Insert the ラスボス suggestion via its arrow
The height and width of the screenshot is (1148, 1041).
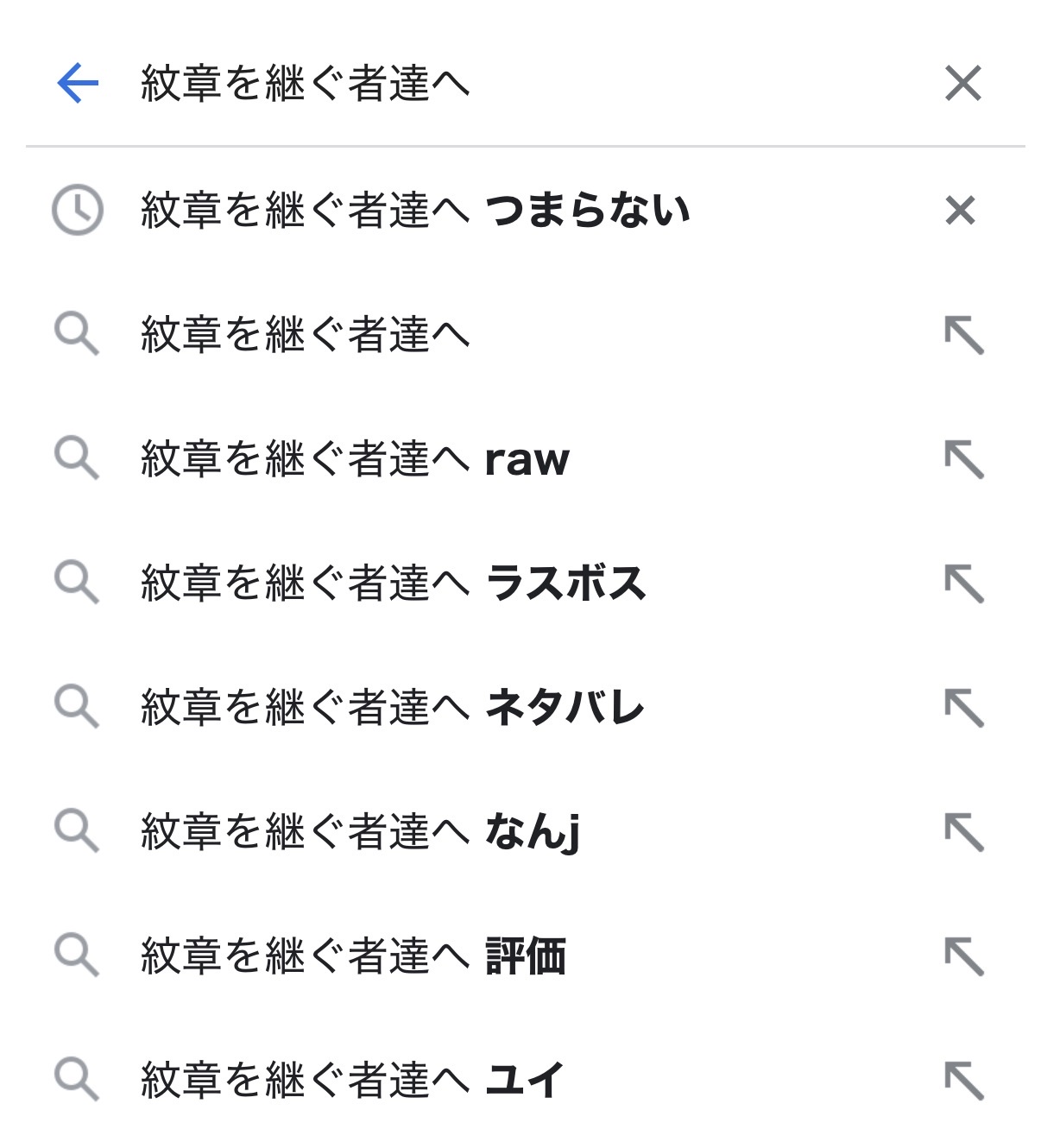tap(964, 583)
